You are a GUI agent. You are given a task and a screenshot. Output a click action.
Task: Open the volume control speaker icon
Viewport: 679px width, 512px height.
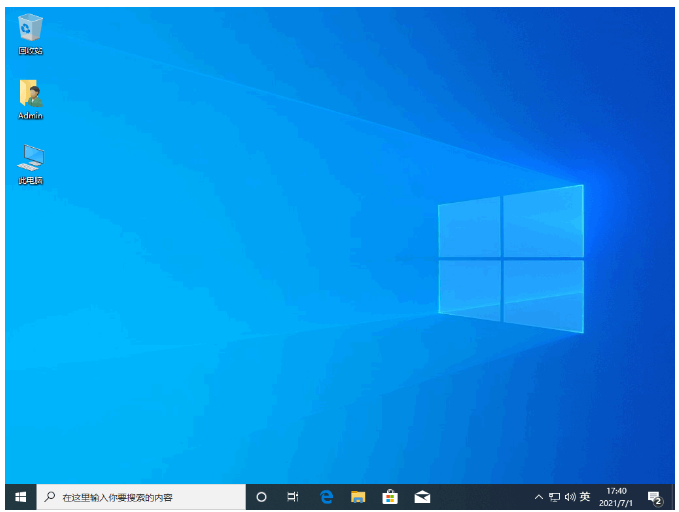570,497
